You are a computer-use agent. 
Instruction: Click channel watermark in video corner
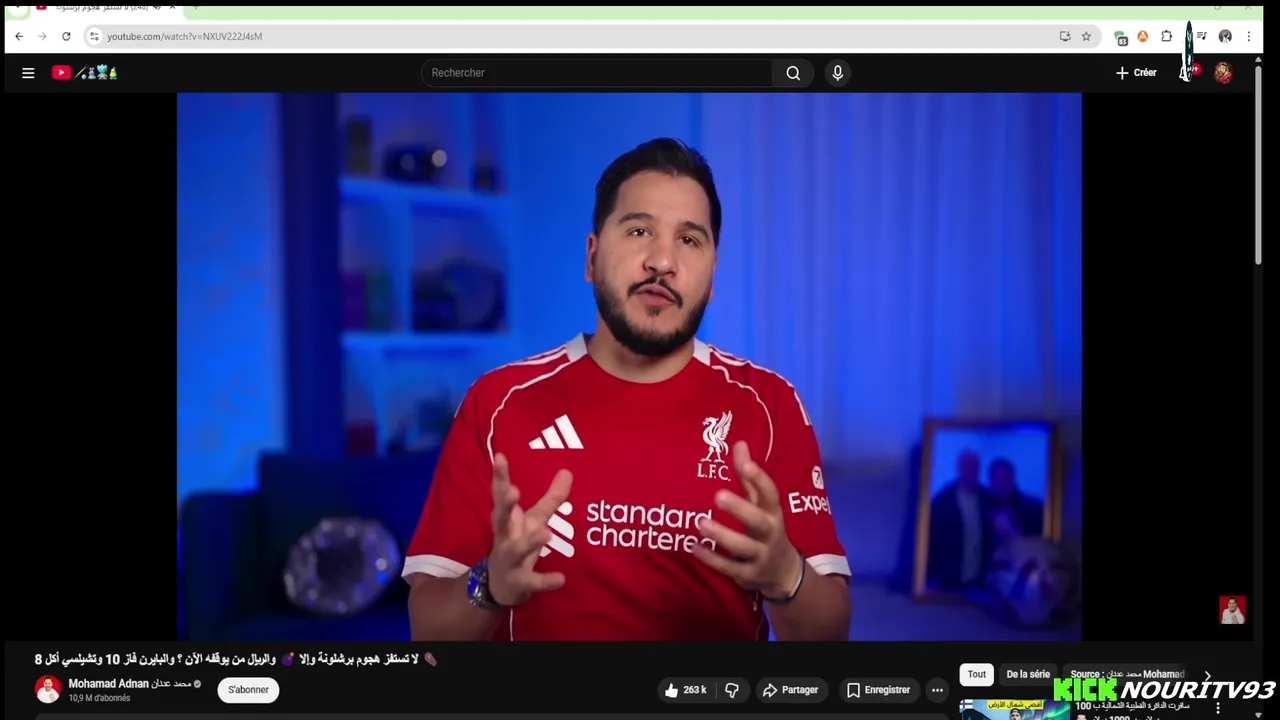click(x=1232, y=610)
